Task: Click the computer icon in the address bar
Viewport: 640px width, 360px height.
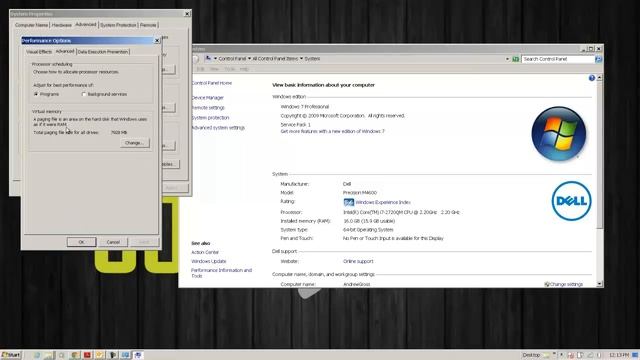Action: 208,58
